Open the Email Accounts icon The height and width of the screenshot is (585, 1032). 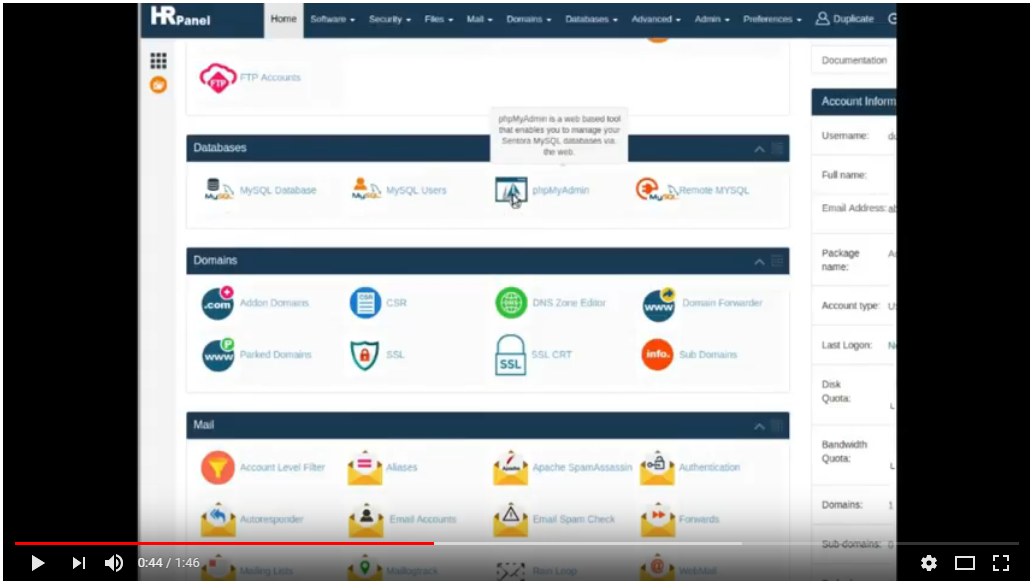point(366,519)
